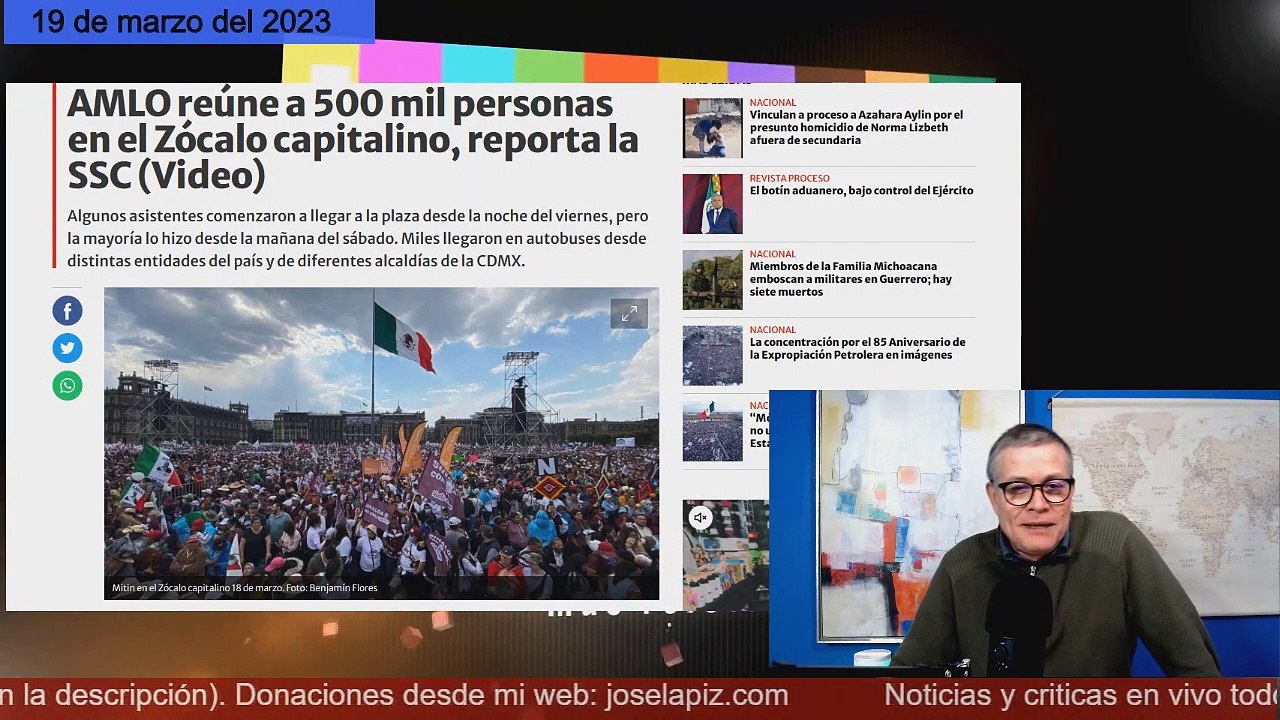Click the article summary beginning 'Algunos asistentes comenzaron'
The image size is (1280, 720).
pos(358,238)
